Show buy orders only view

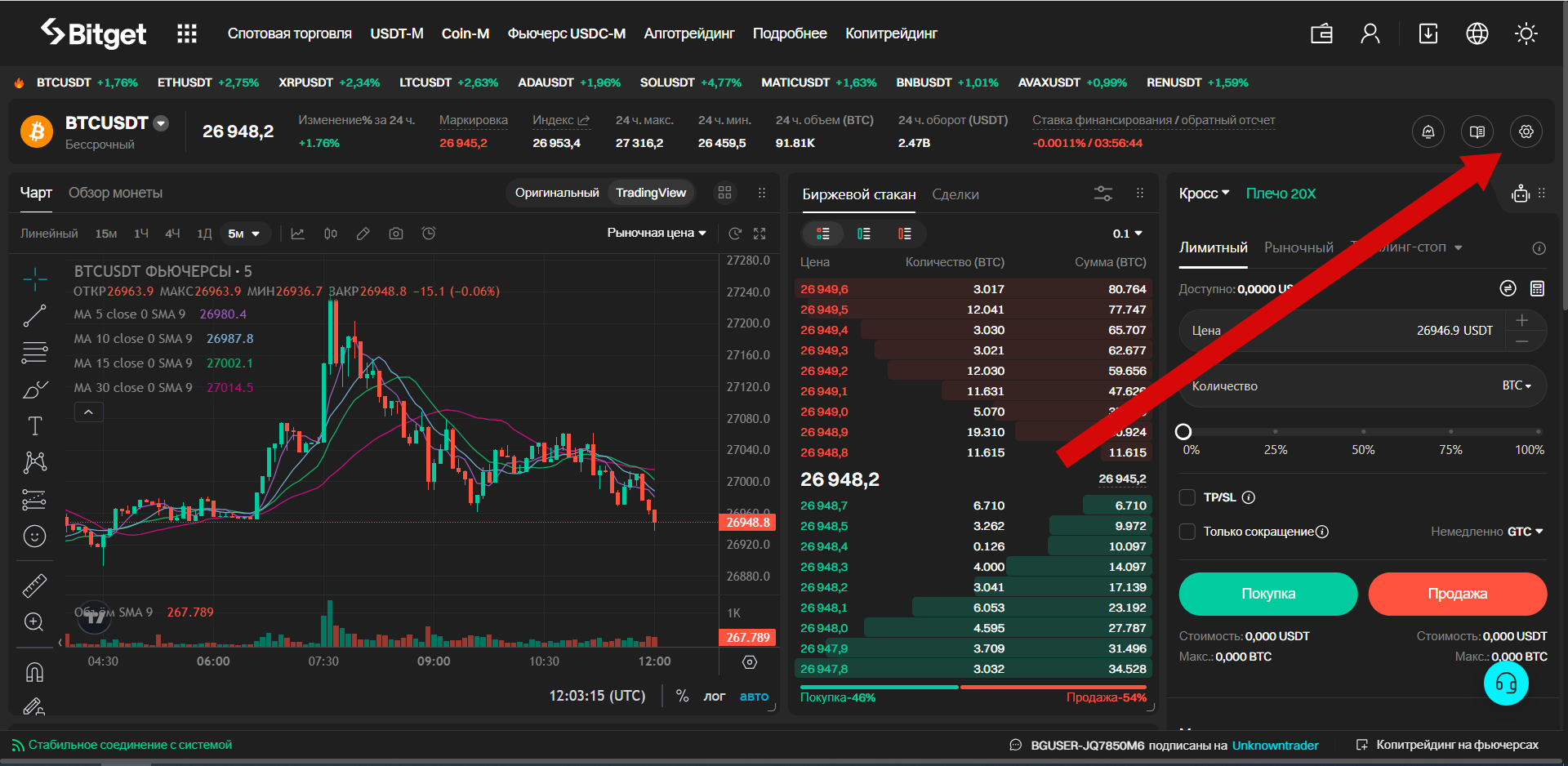[x=864, y=234]
